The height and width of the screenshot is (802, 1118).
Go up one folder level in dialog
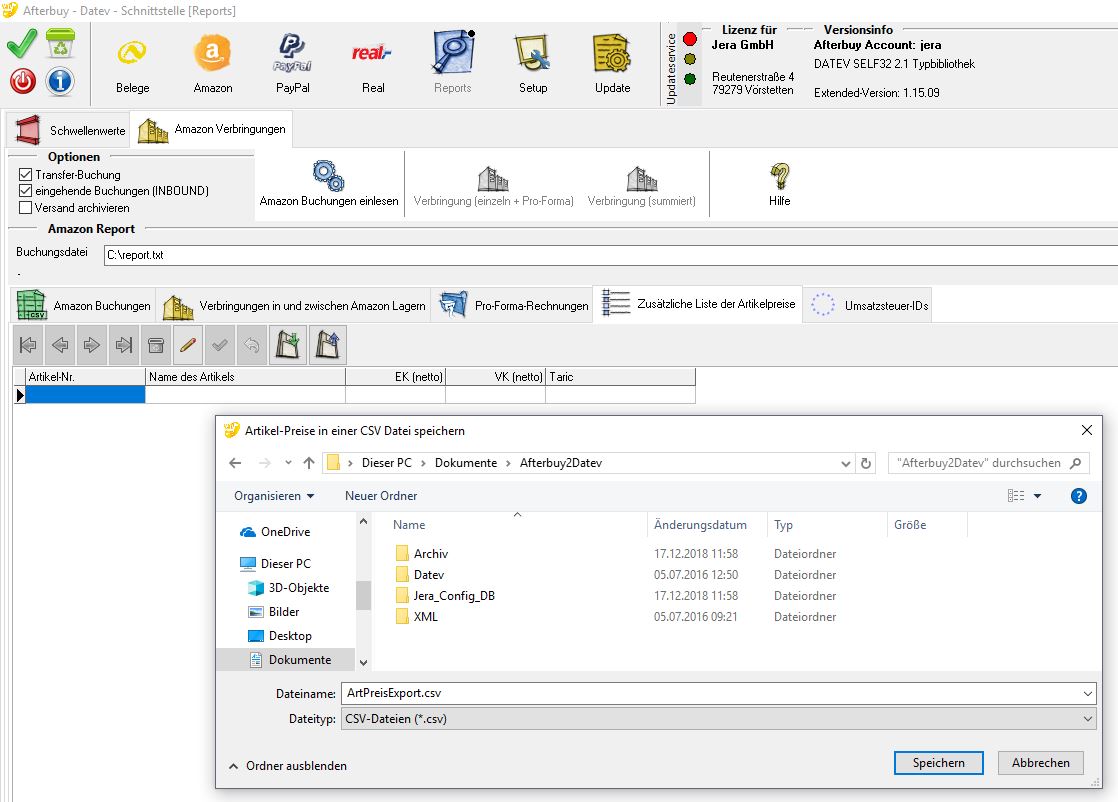(309, 463)
